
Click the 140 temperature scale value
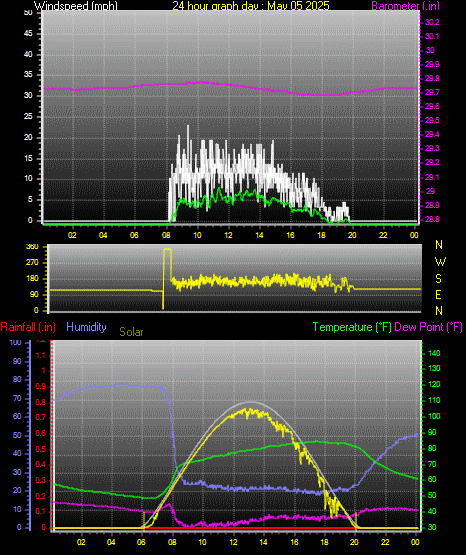pos(434,353)
